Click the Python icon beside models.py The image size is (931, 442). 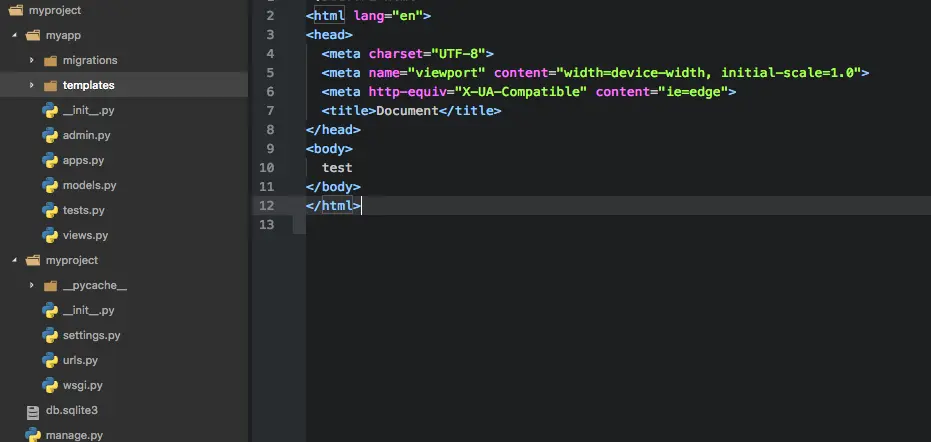pyautogui.click(x=50, y=185)
